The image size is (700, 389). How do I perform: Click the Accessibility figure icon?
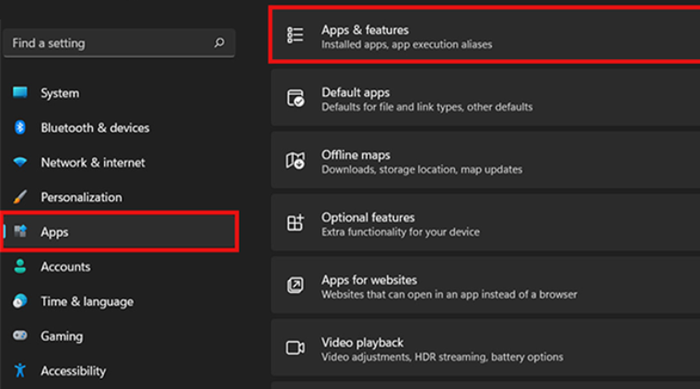(x=20, y=370)
